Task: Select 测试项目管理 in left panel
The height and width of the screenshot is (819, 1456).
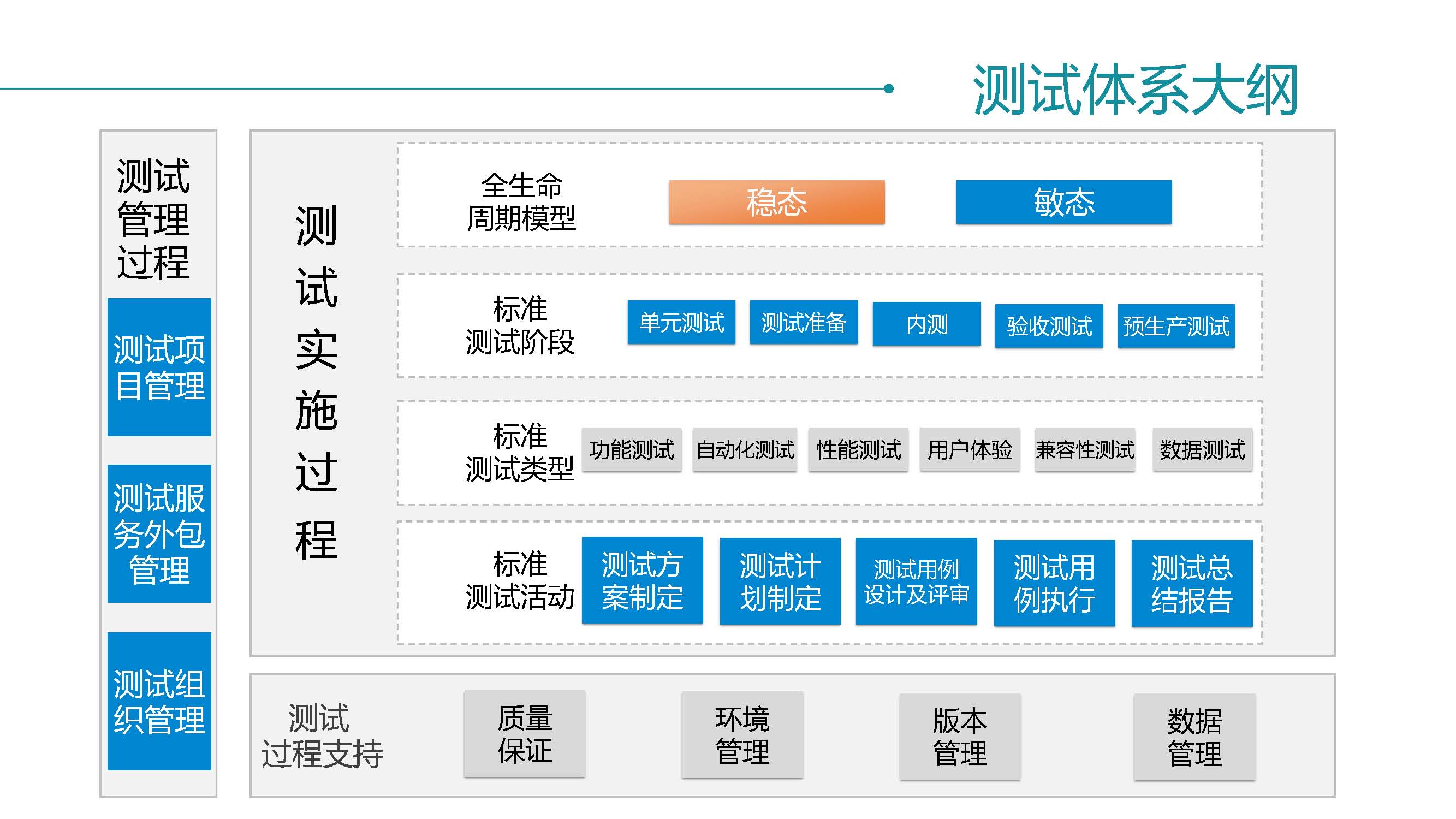Action: coord(159,367)
